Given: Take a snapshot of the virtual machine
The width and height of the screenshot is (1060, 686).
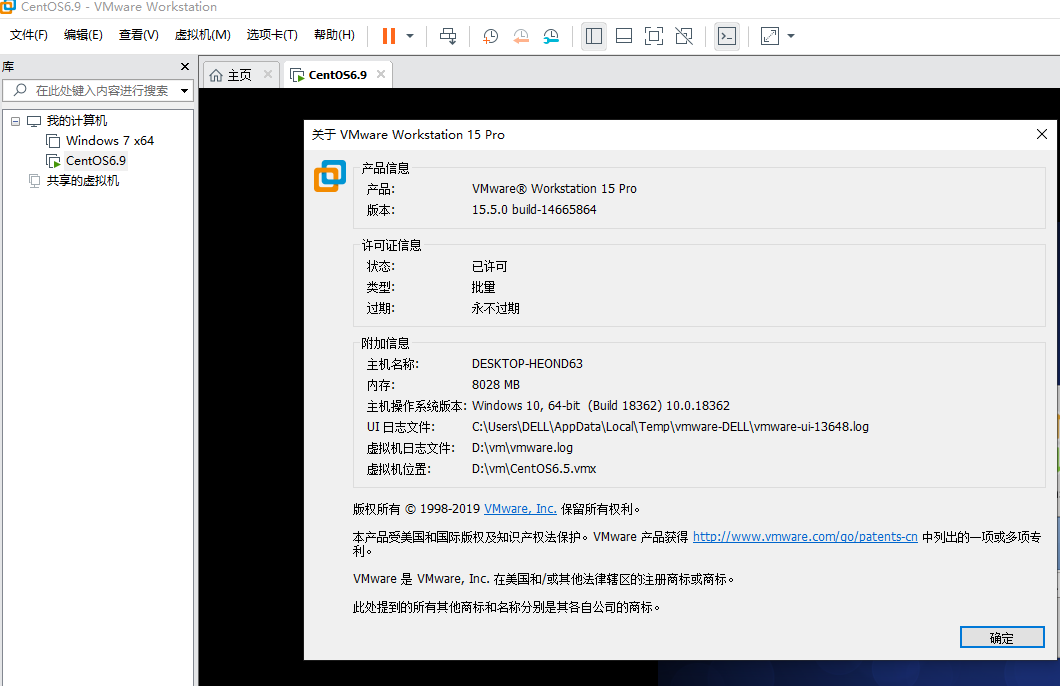Looking at the screenshot, I should pos(490,36).
